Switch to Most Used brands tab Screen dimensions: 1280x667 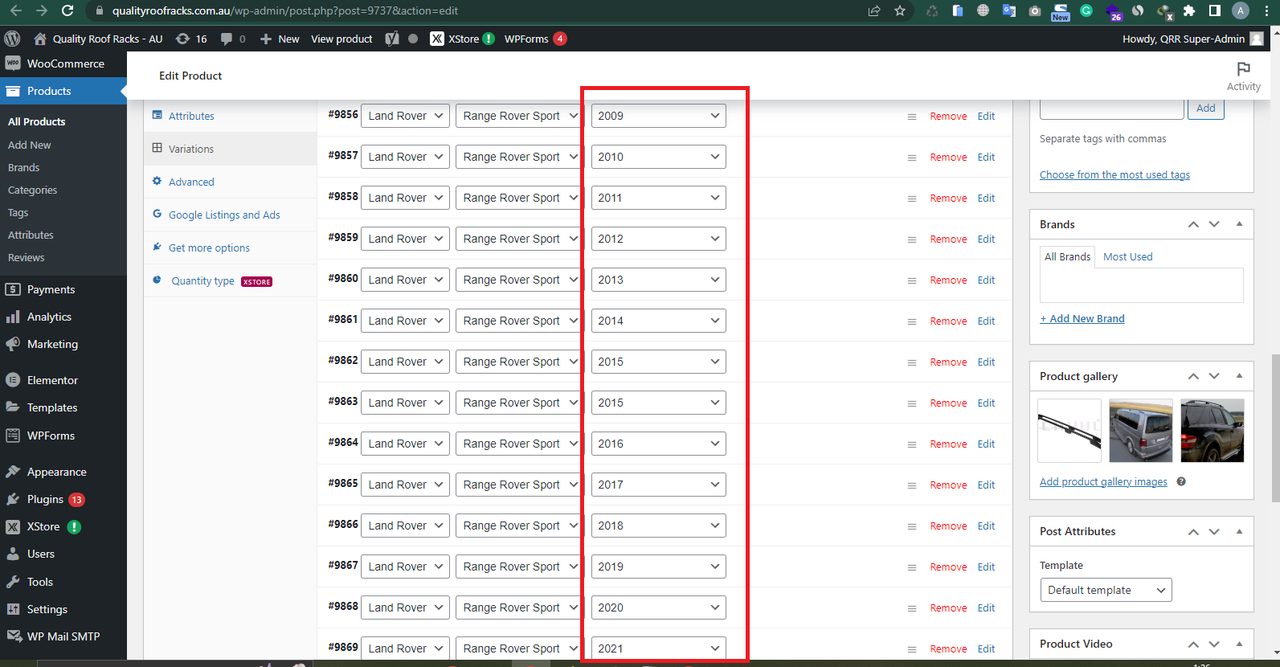coord(1127,257)
